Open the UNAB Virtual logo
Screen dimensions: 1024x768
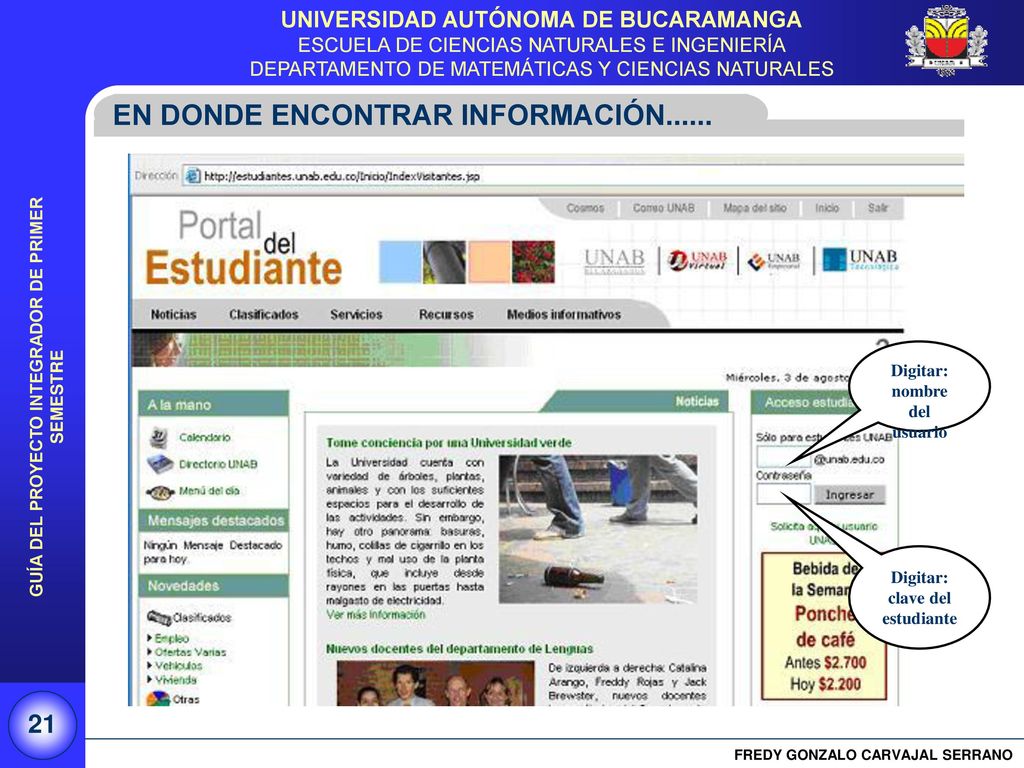coord(697,261)
